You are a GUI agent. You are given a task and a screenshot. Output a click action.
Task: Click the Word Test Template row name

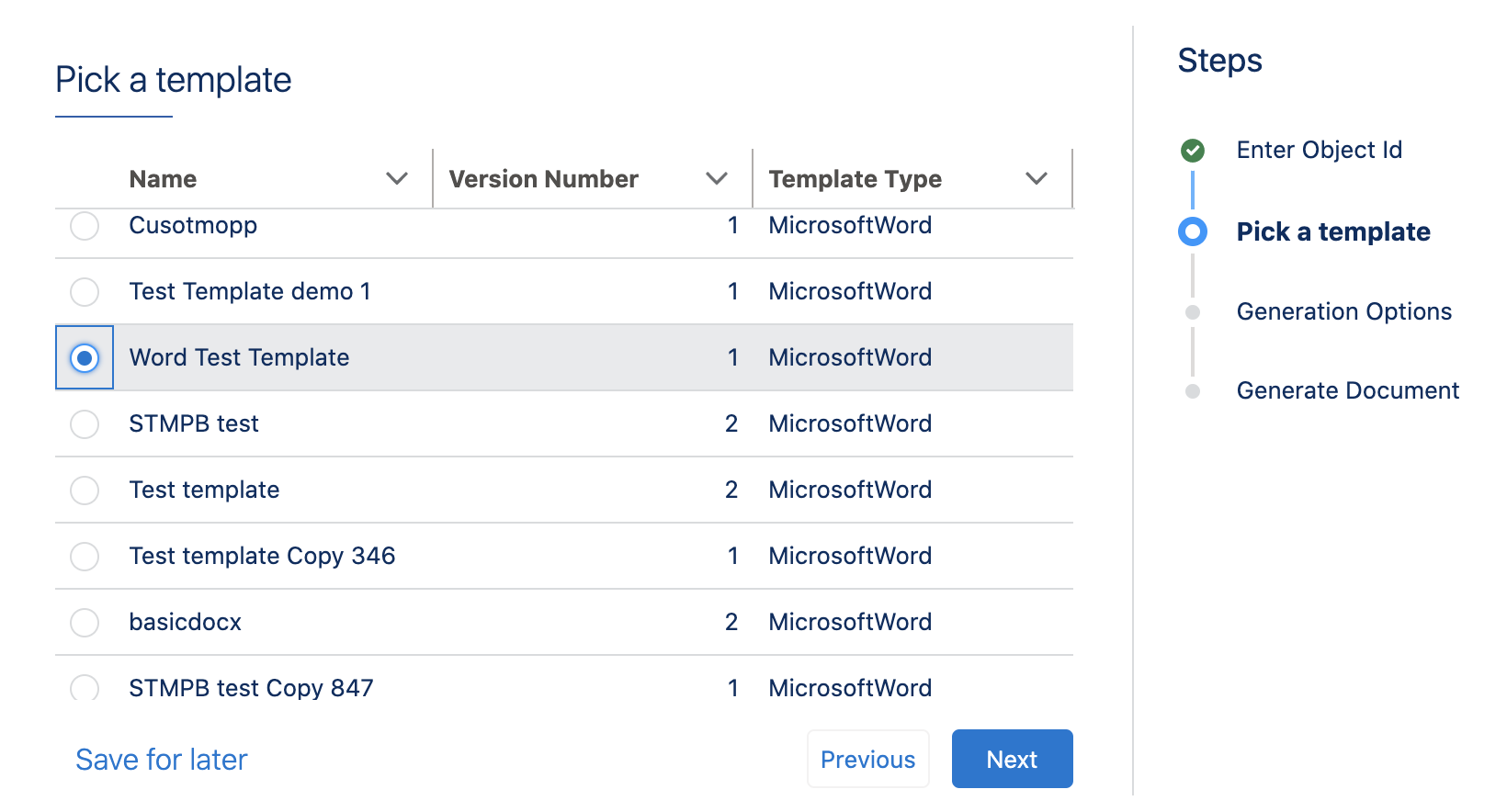click(239, 358)
